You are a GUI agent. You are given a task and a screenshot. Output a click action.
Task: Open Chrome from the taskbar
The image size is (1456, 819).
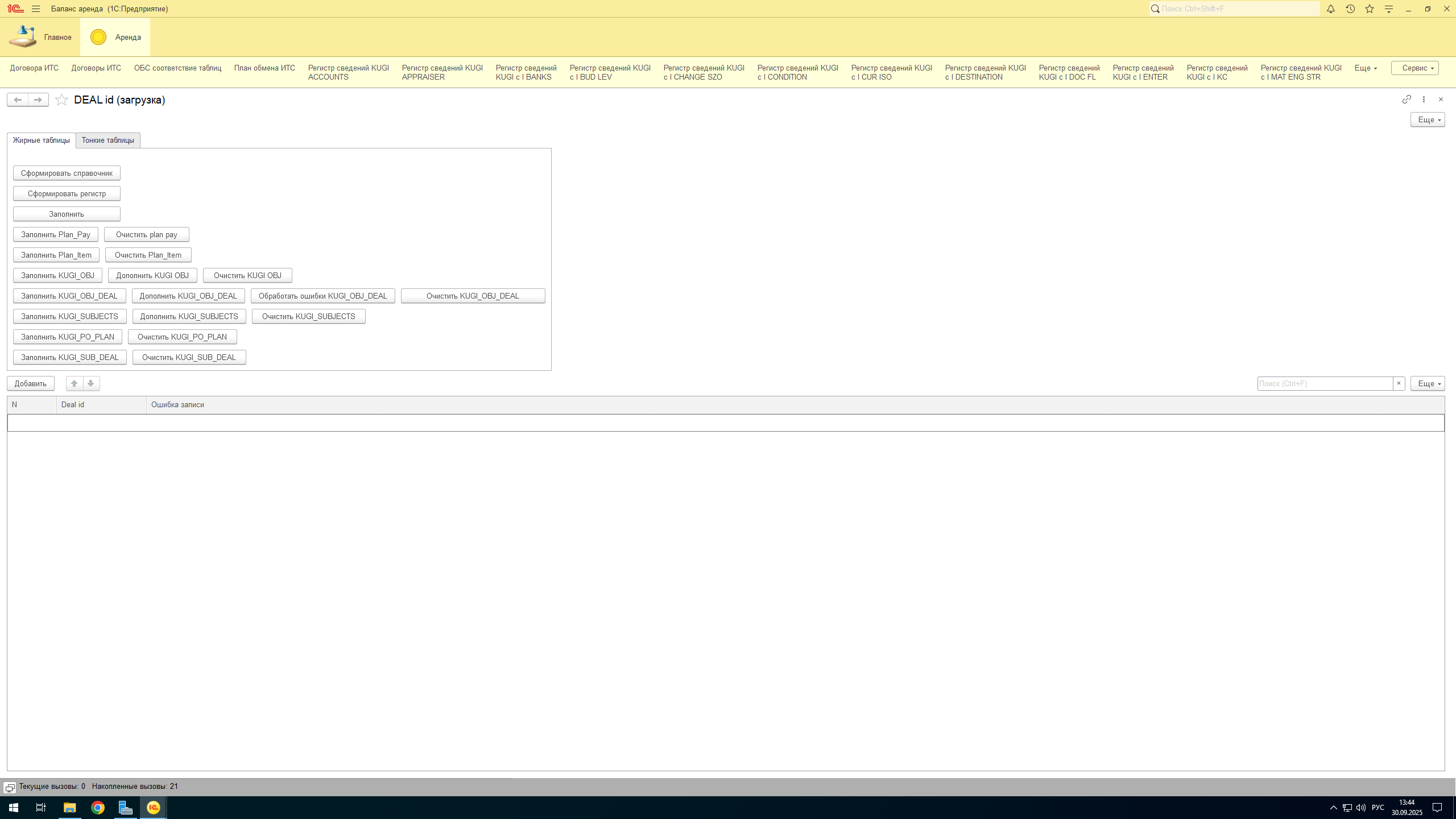pyautogui.click(x=98, y=808)
